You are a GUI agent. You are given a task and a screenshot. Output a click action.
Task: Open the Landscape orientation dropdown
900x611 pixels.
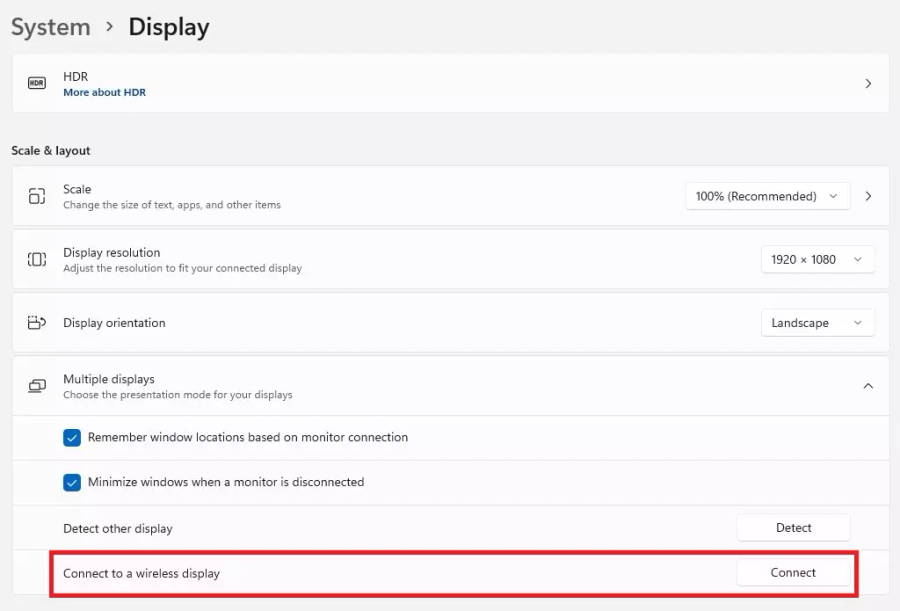[817, 323]
